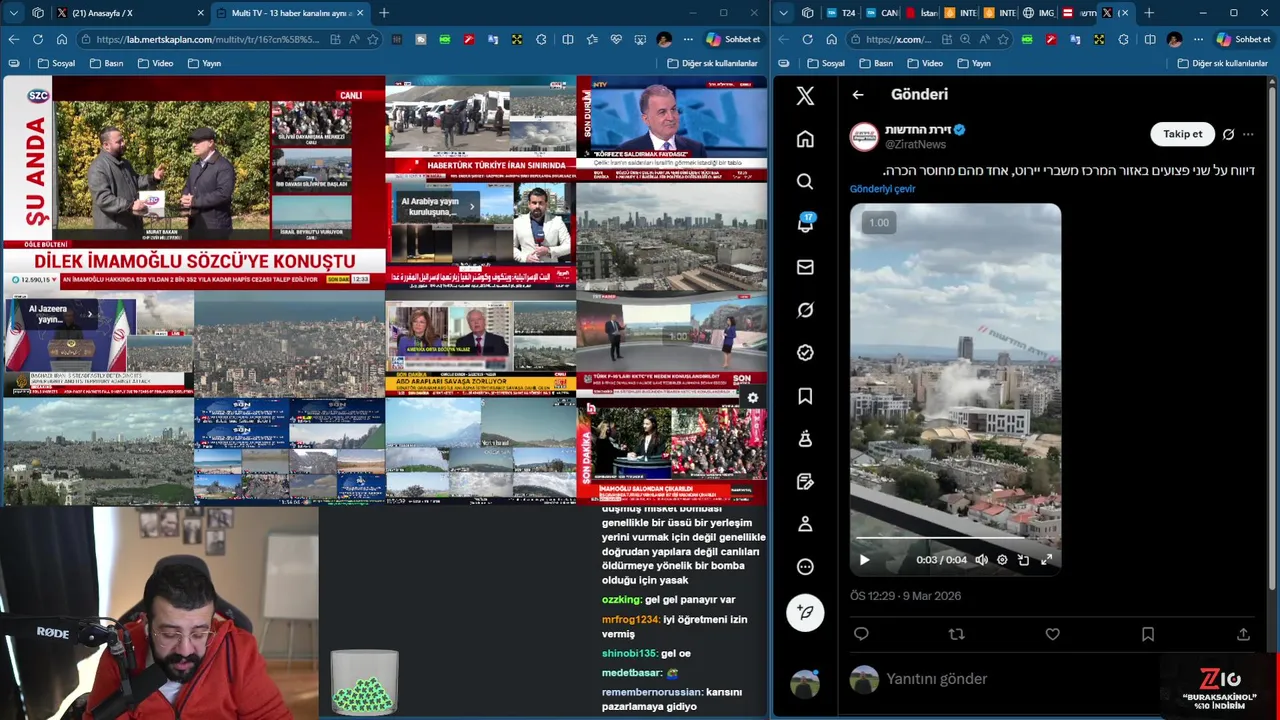Seek on the tweet video progress bar
Screen dimensions: 1280x720
955,540
